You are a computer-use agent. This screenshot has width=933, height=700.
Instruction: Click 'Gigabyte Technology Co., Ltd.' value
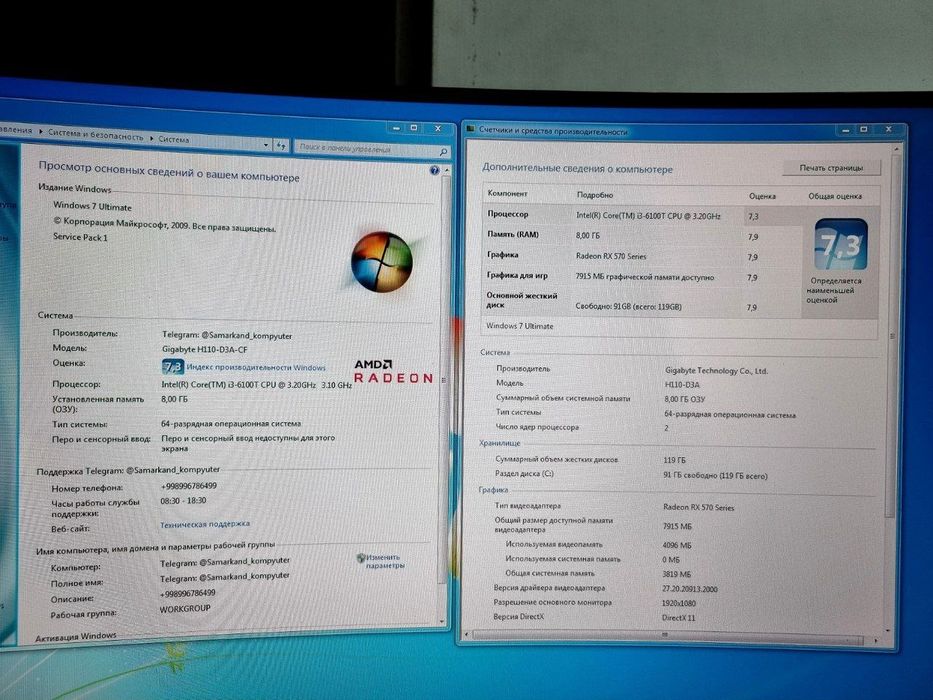click(x=716, y=370)
